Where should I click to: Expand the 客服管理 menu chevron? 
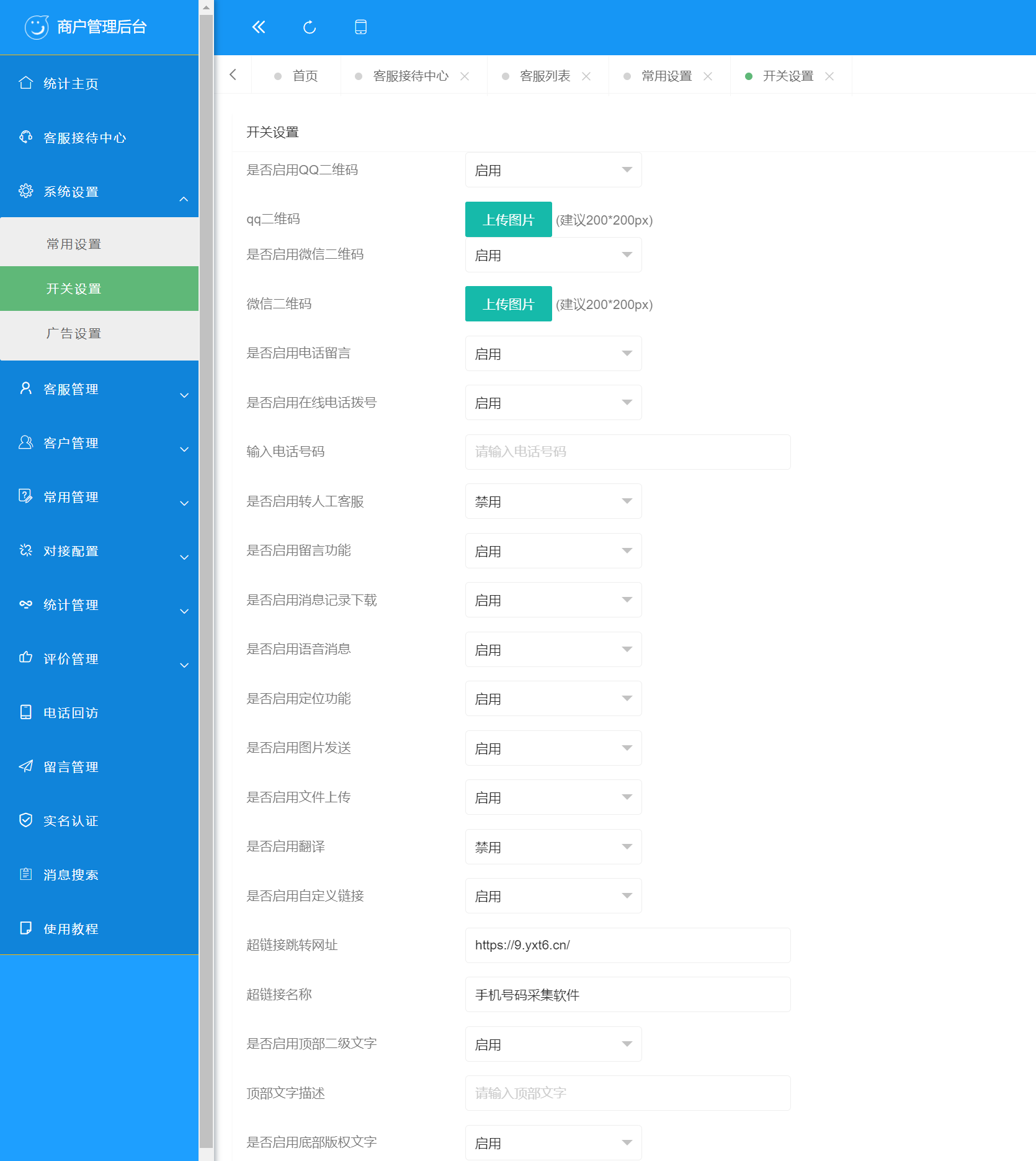pos(184,395)
